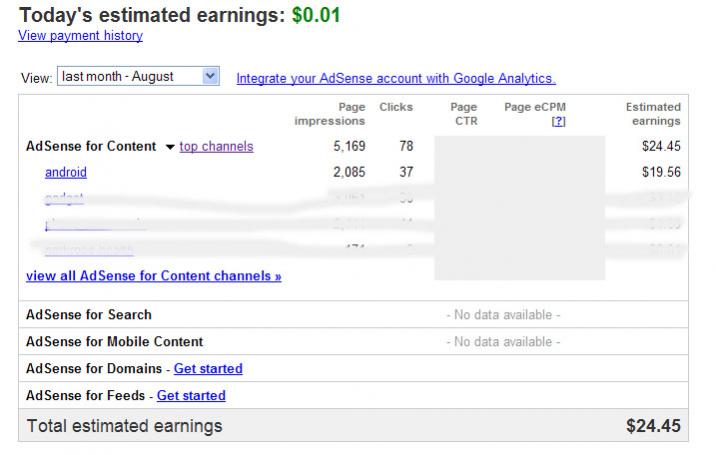This screenshot has height=455, width=716.
Task: Click Get started for AdSense for Feeds
Action: pos(191,396)
